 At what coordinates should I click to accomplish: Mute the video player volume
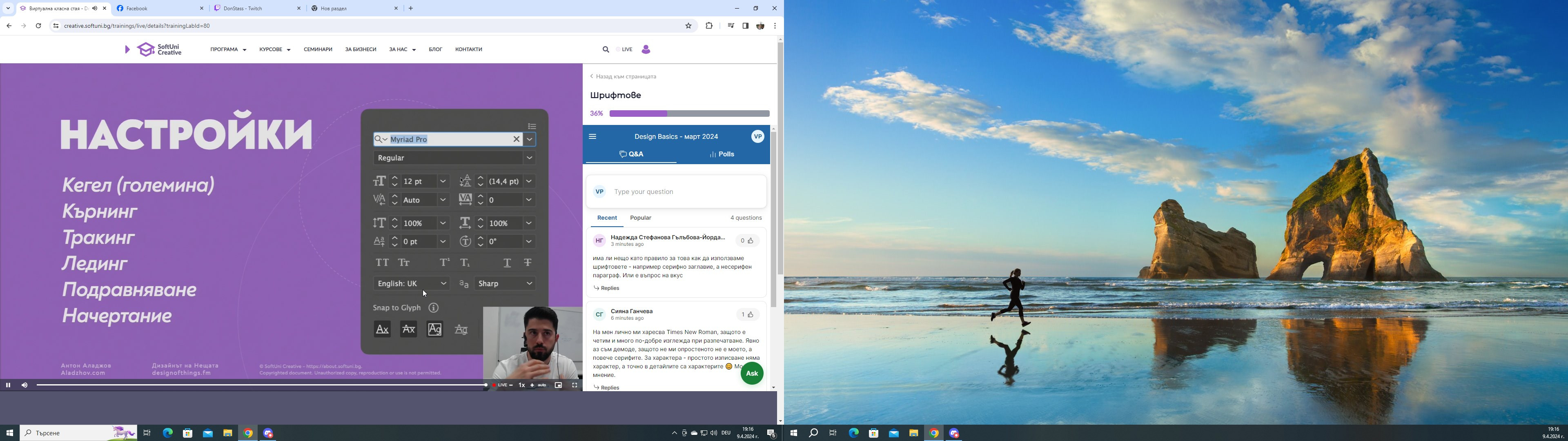(x=24, y=385)
